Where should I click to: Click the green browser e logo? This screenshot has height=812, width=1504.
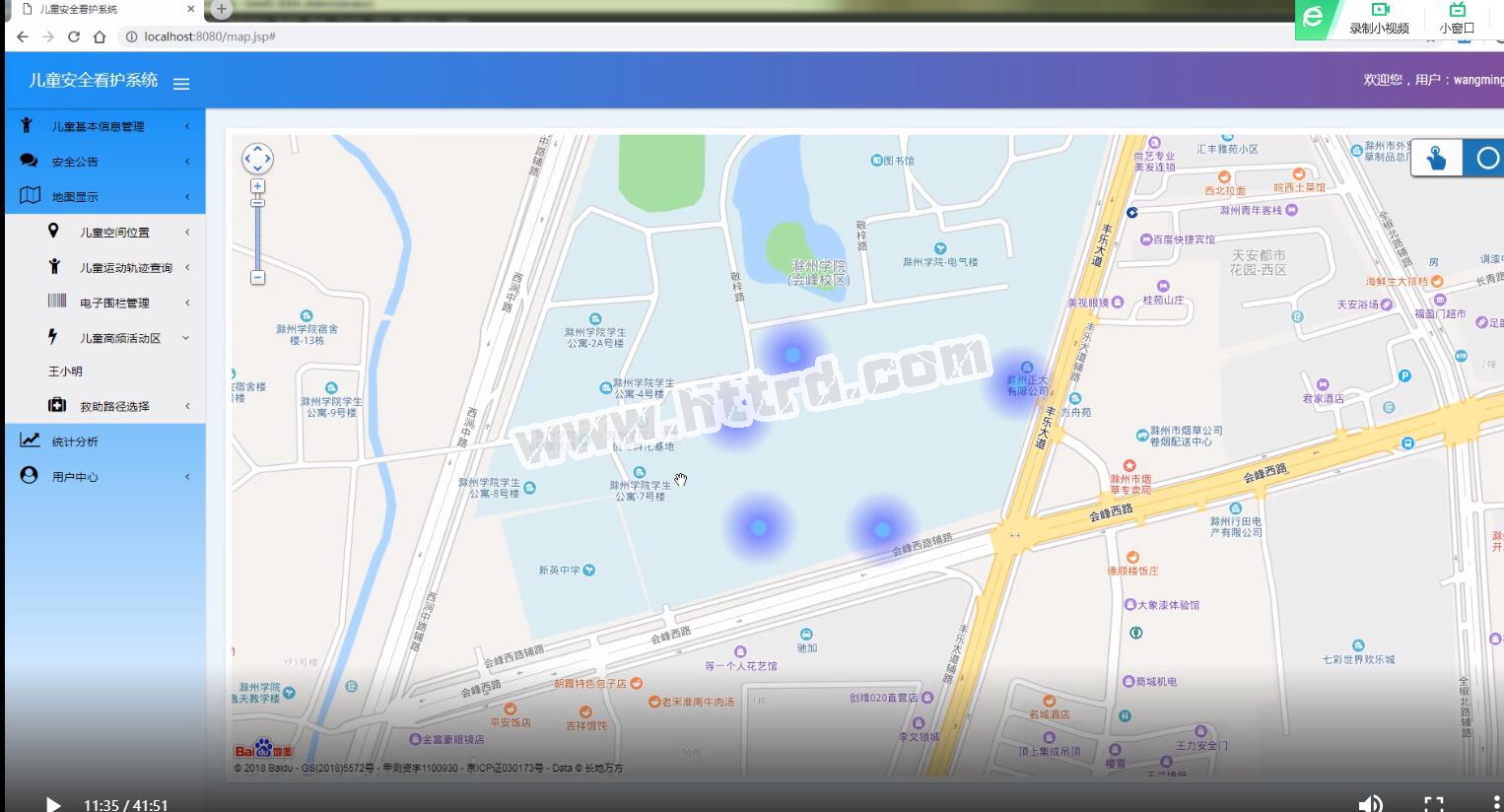1313,18
